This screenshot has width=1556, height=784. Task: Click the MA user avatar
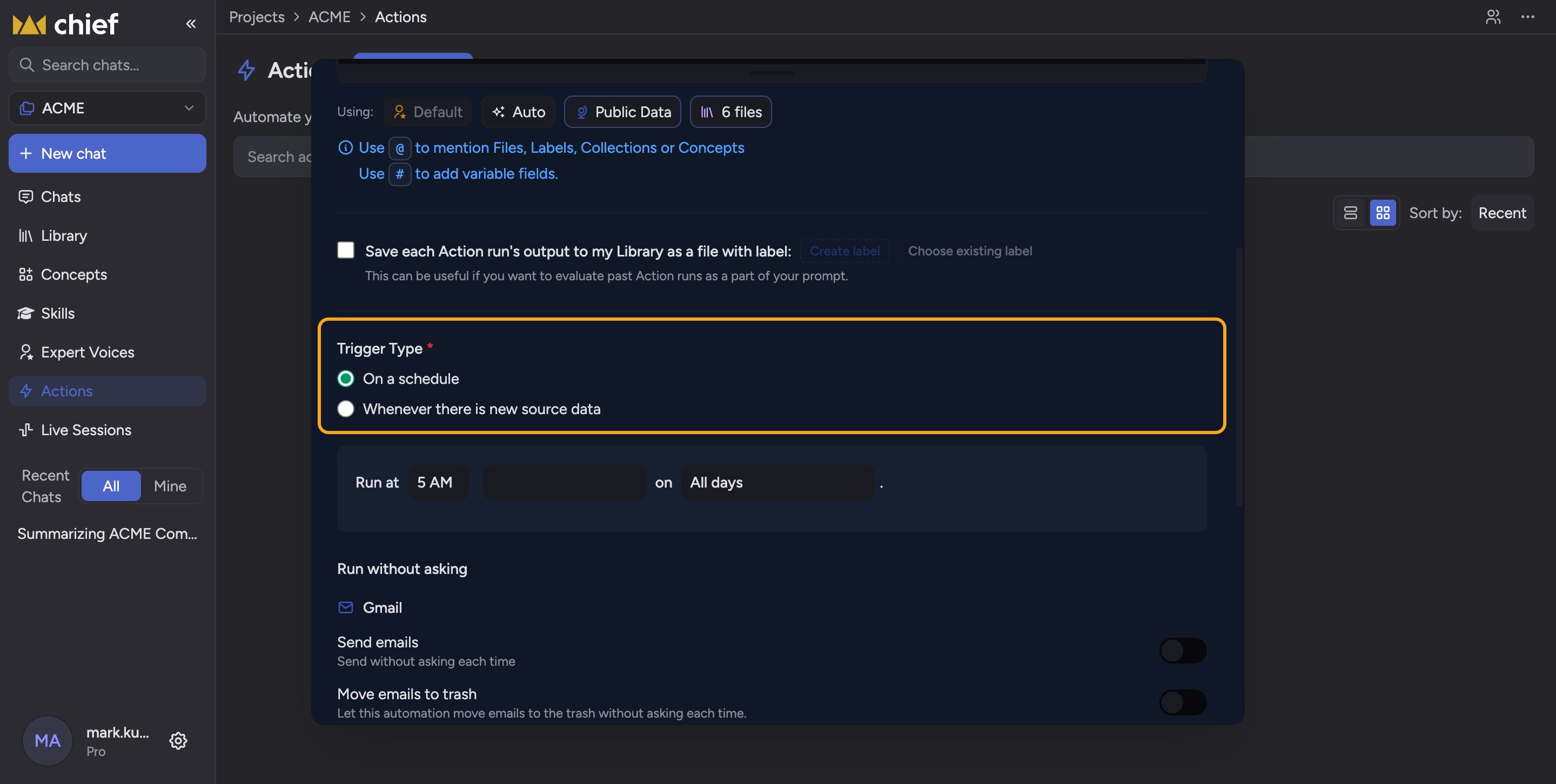[47, 741]
